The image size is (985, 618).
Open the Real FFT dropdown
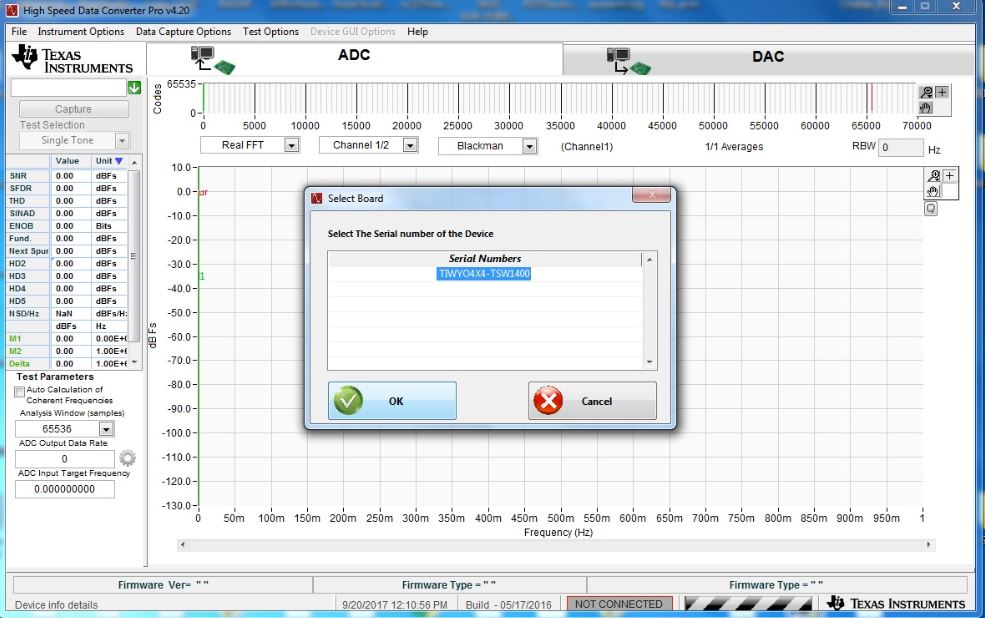pyautogui.click(x=291, y=146)
